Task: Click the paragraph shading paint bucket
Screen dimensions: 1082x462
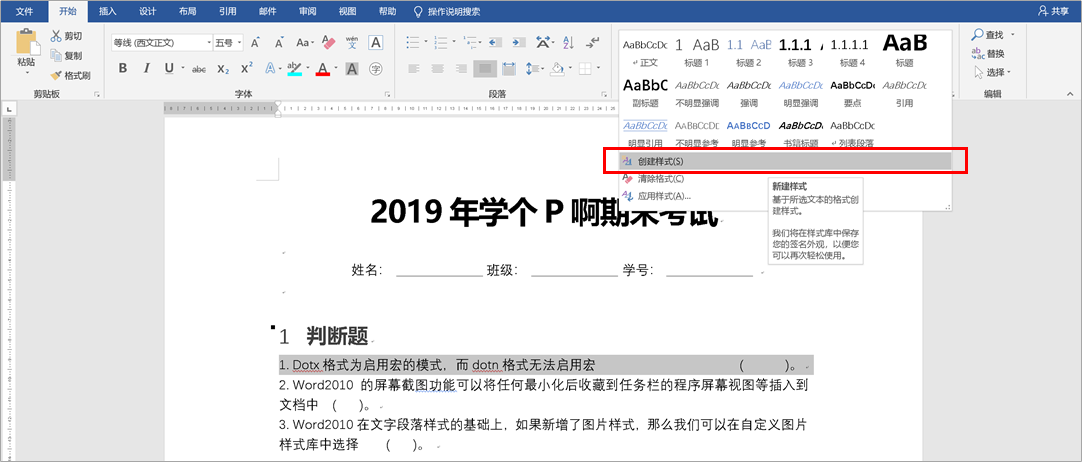Action: click(558, 68)
